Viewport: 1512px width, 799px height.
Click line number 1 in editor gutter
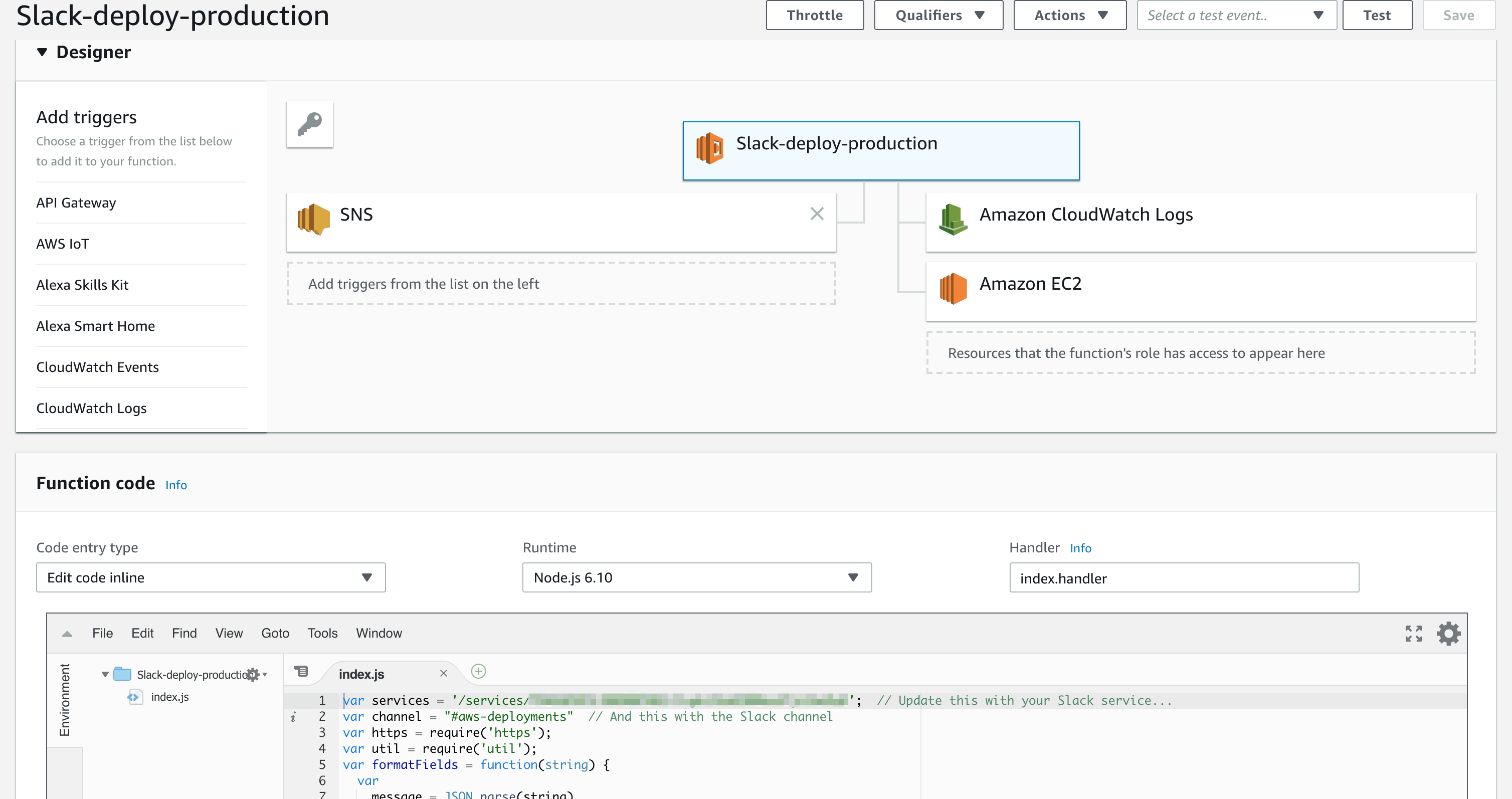[322, 700]
